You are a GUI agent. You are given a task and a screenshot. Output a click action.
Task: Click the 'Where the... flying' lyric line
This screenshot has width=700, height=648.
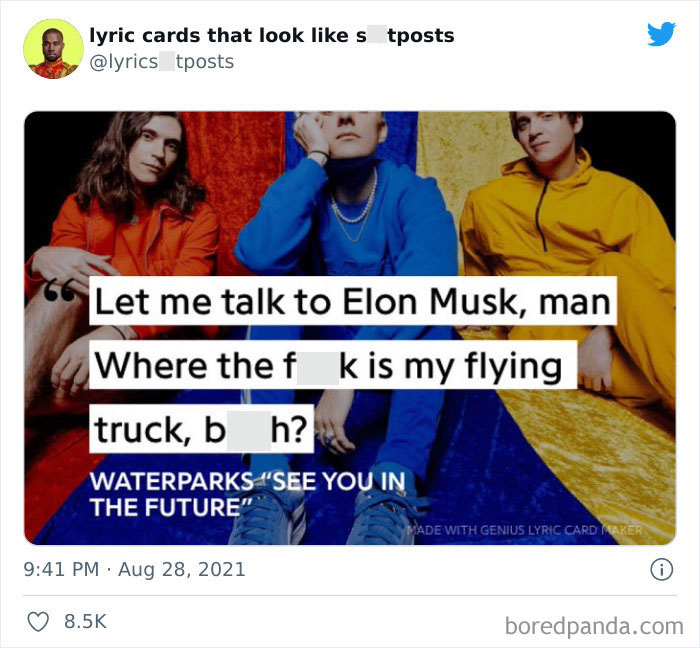(333, 365)
